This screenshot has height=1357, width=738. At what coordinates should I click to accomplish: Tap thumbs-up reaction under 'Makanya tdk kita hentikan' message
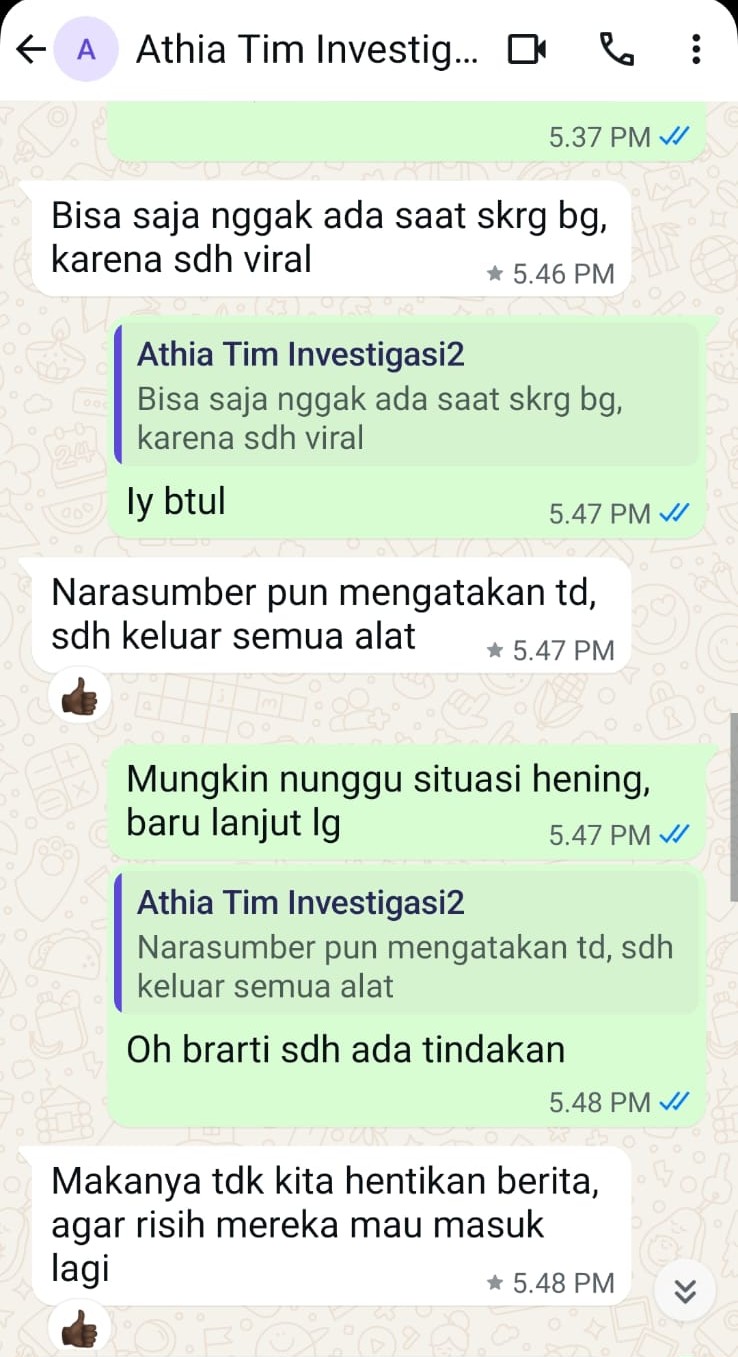[80, 1330]
